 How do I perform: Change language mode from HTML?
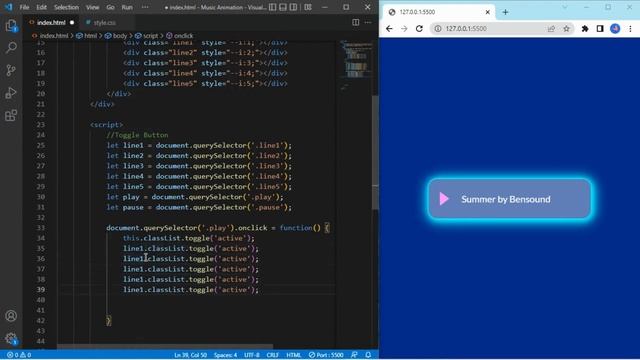point(293,355)
